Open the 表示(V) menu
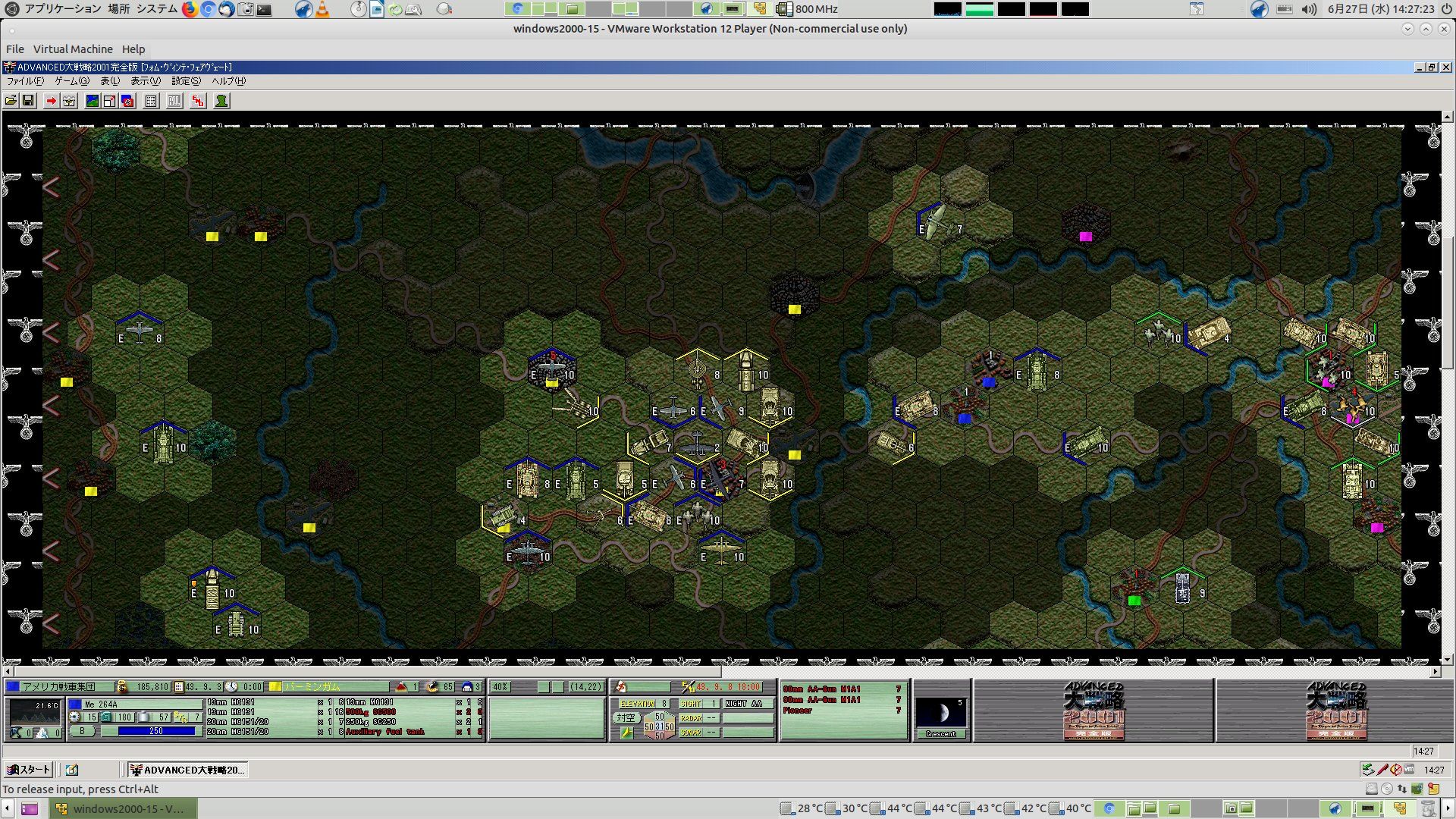The width and height of the screenshot is (1456, 819). coord(145,81)
